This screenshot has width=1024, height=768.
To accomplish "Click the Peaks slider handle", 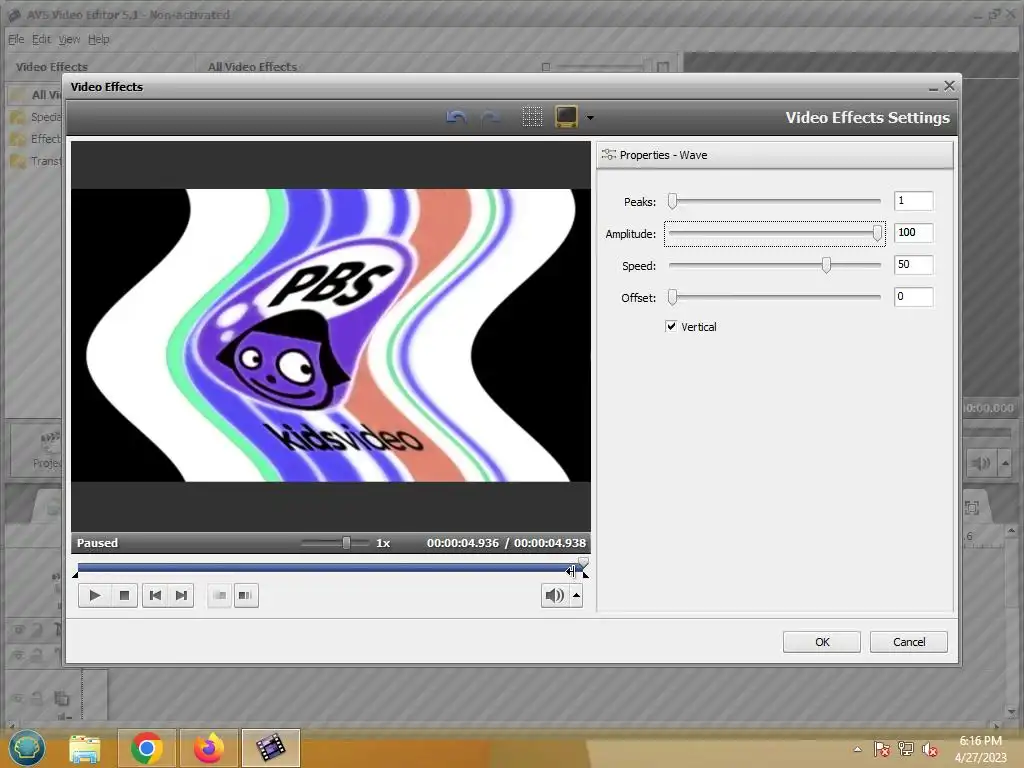I will (x=673, y=201).
